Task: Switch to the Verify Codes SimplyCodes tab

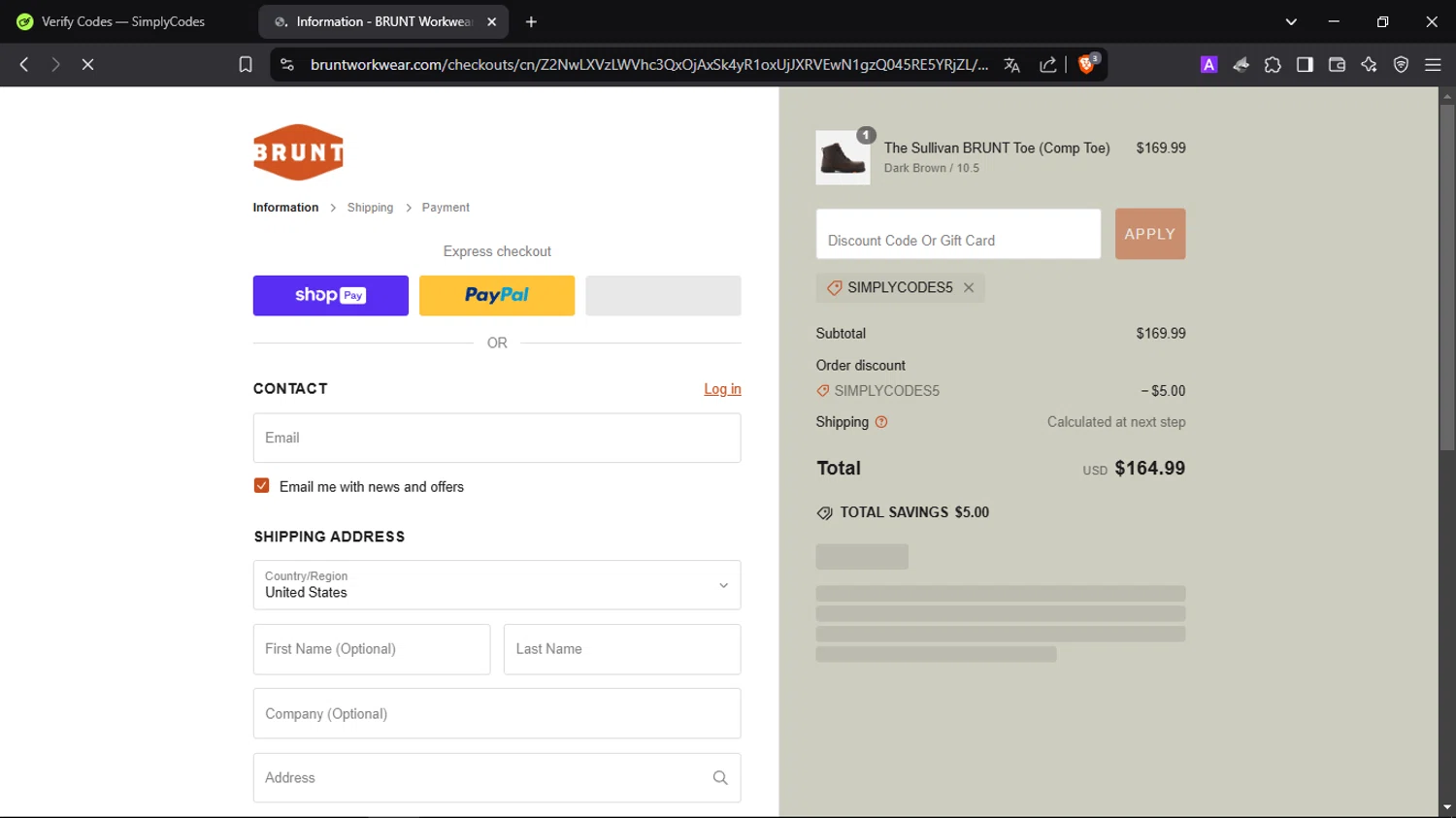Action: (x=124, y=21)
